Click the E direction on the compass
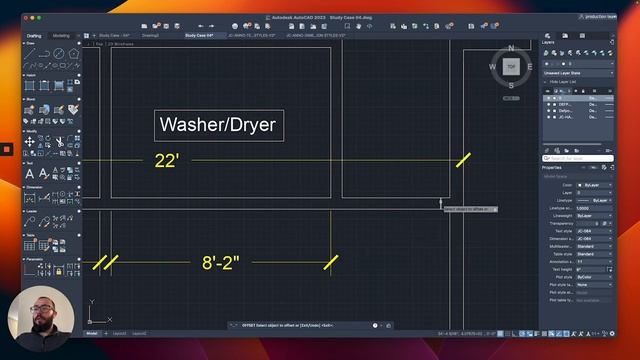The height and width of the screenshot is (360, 640). pos(530,67)
